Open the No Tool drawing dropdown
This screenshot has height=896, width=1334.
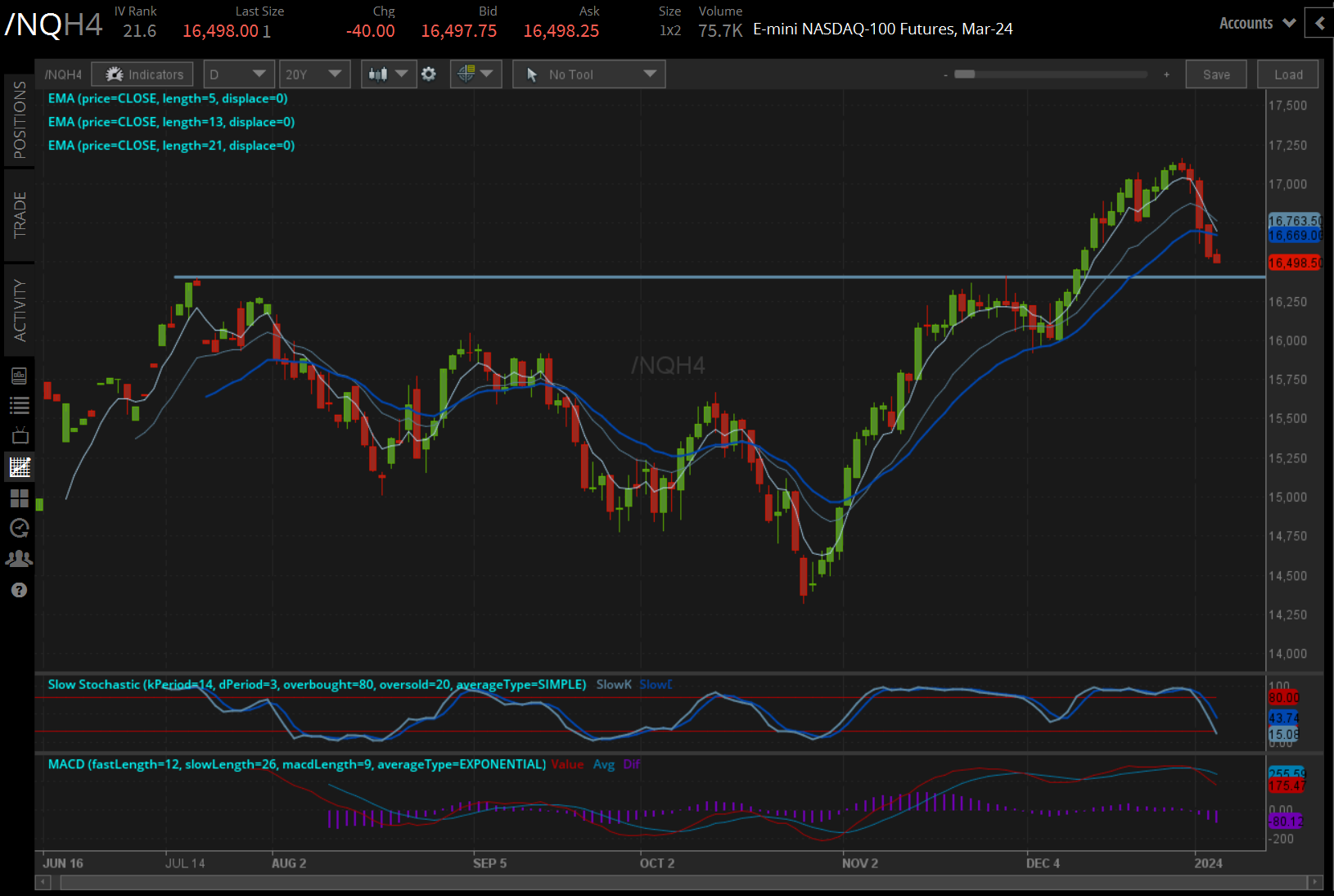click(588, 74)
